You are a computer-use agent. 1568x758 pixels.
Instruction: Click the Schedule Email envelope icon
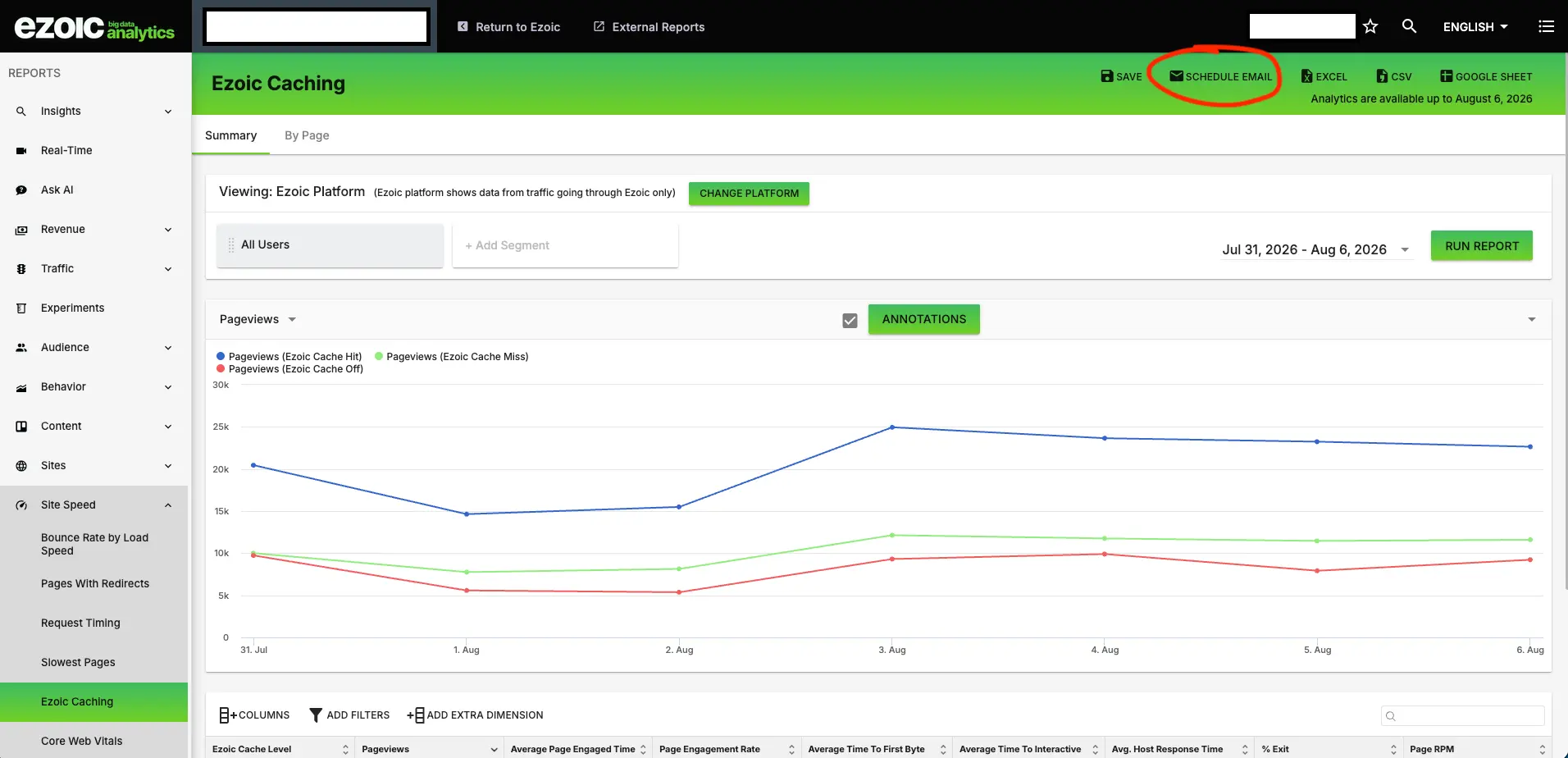click(x=1176, y=76)
